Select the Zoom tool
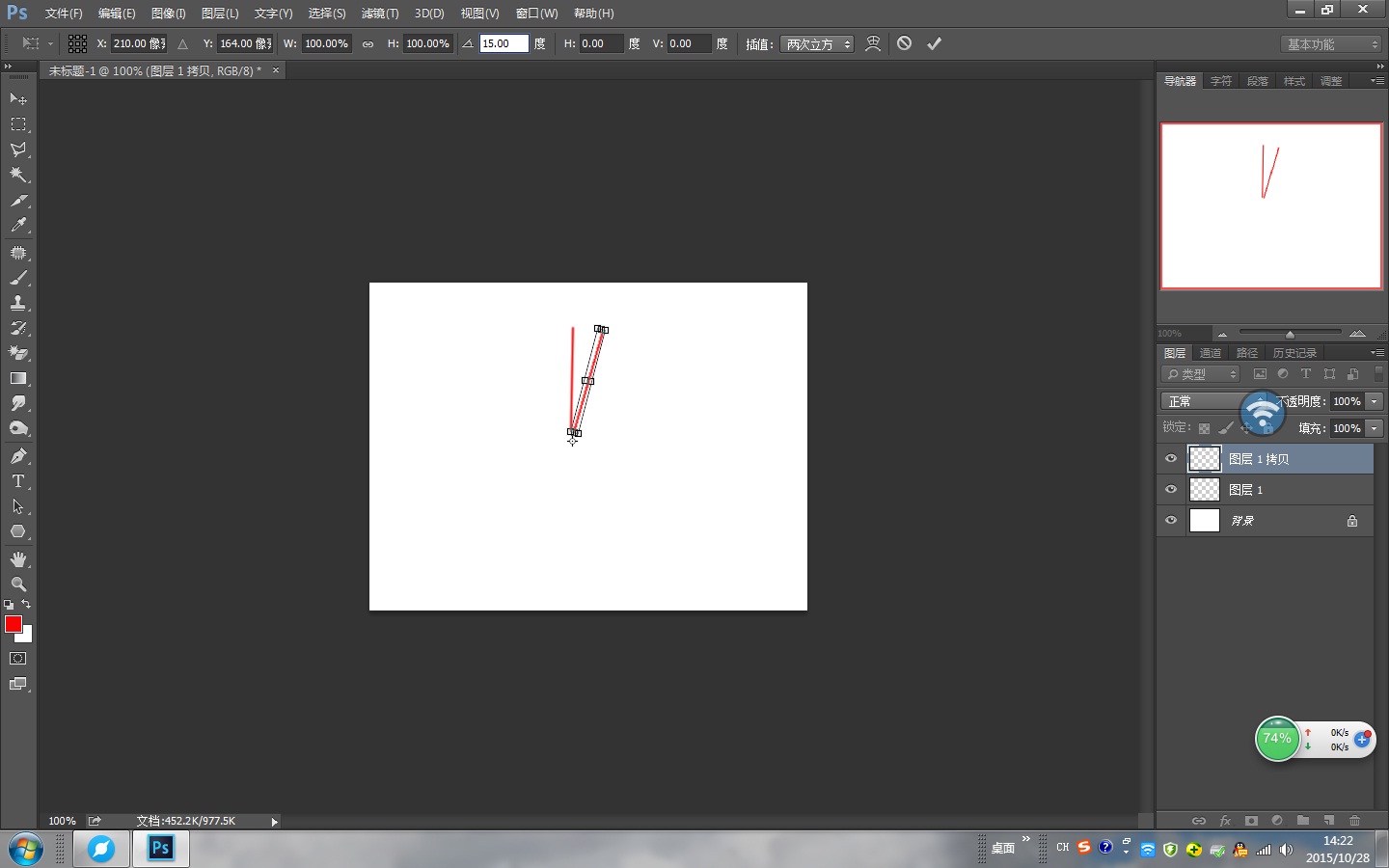The image size is (1389, 868). coord(18,584)
